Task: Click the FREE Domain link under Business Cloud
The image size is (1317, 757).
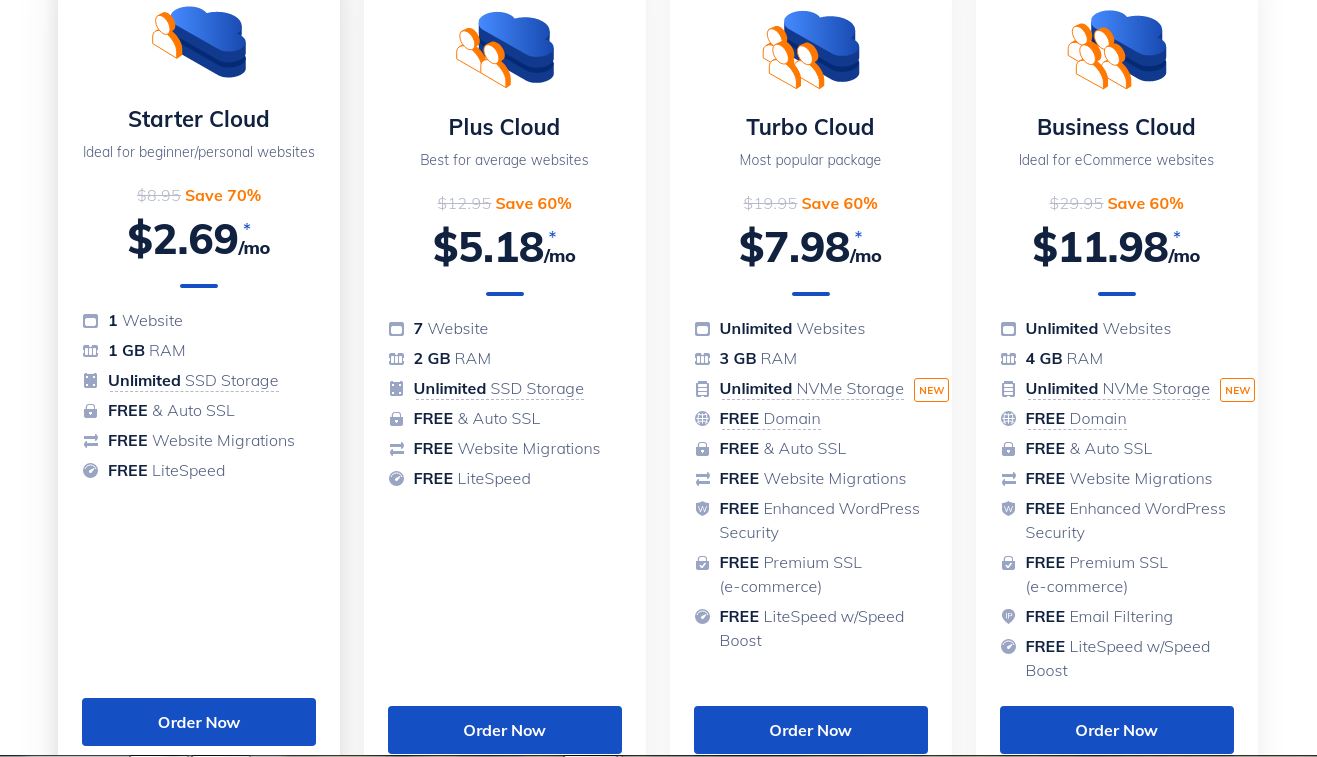Action: click(x=1076, y=419)
